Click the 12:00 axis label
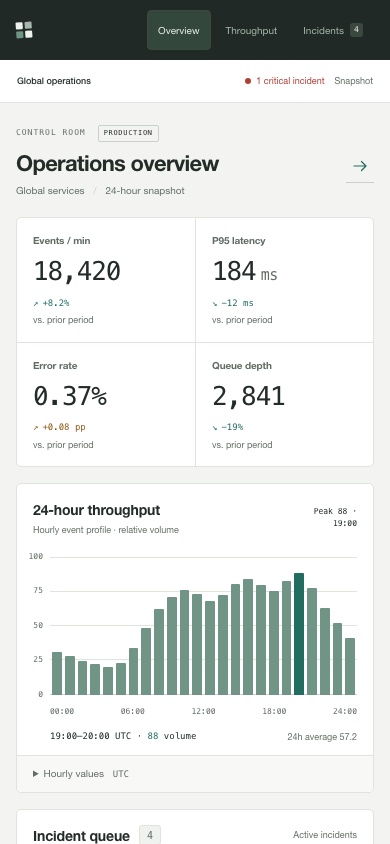 (203, 711)
